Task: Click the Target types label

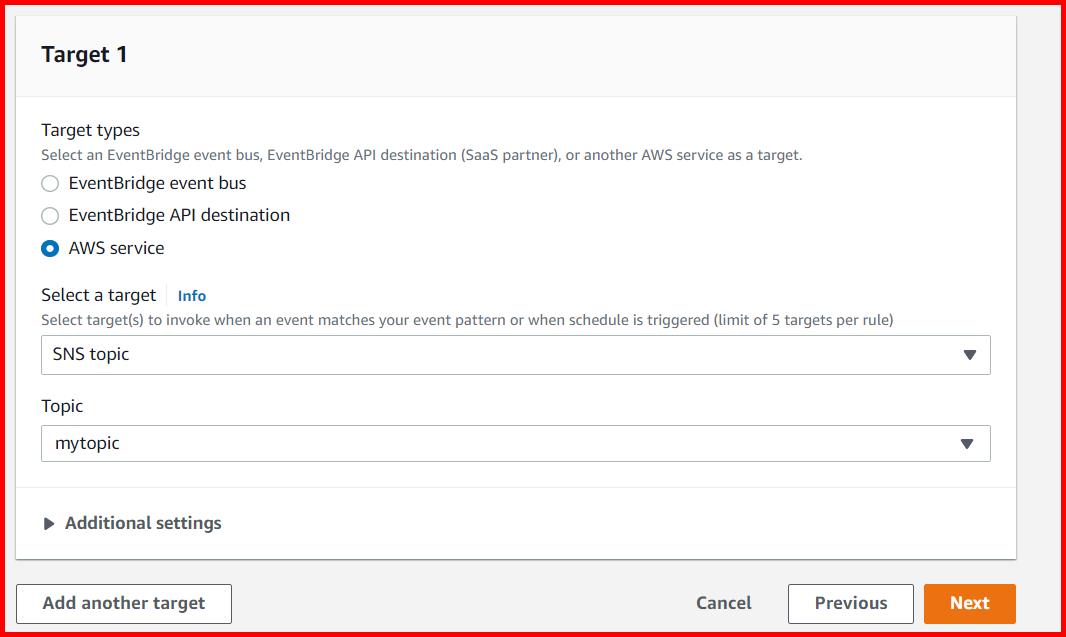Action: pyautogui.click(x=89, y=130)
